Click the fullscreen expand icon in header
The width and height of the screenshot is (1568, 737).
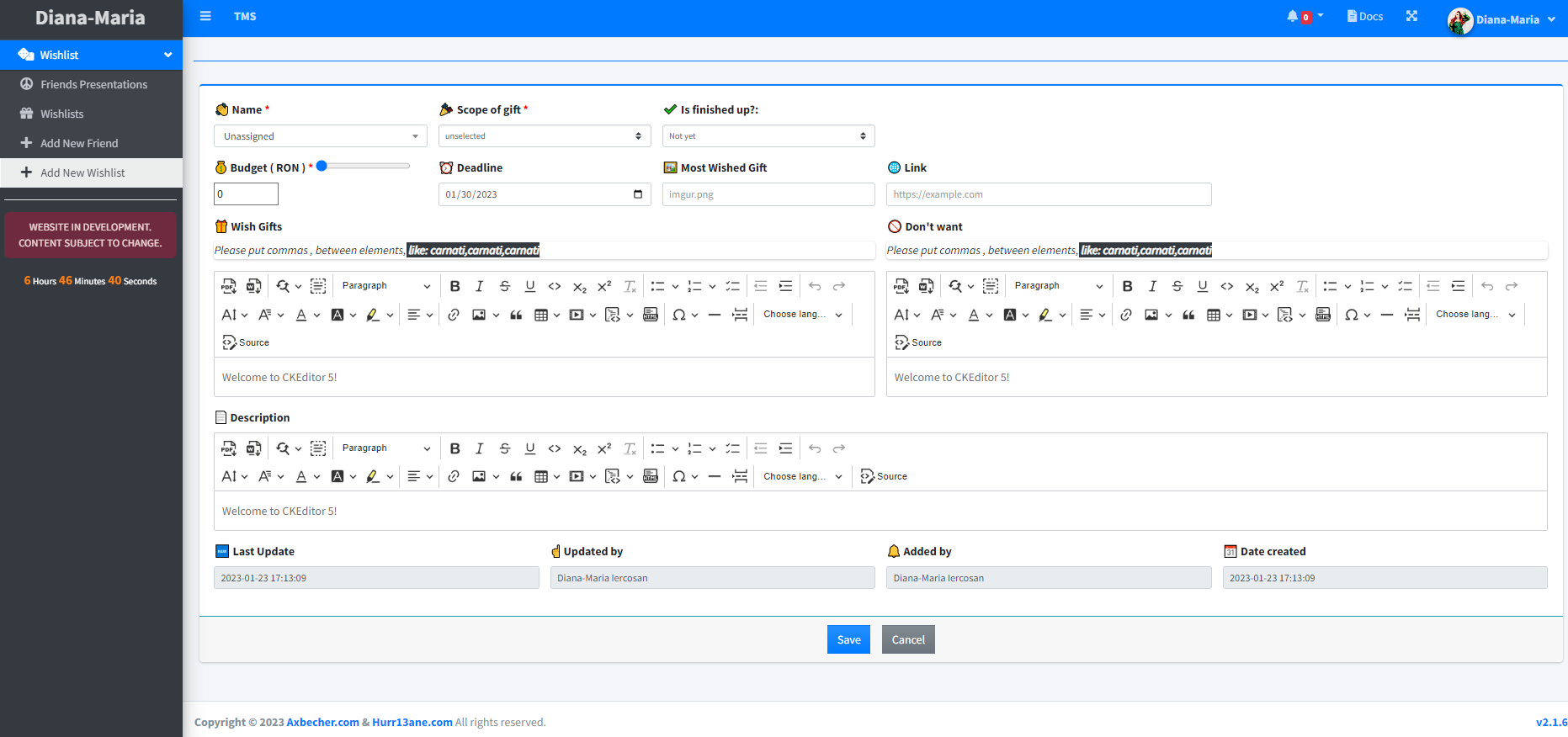pos(1411,17)
